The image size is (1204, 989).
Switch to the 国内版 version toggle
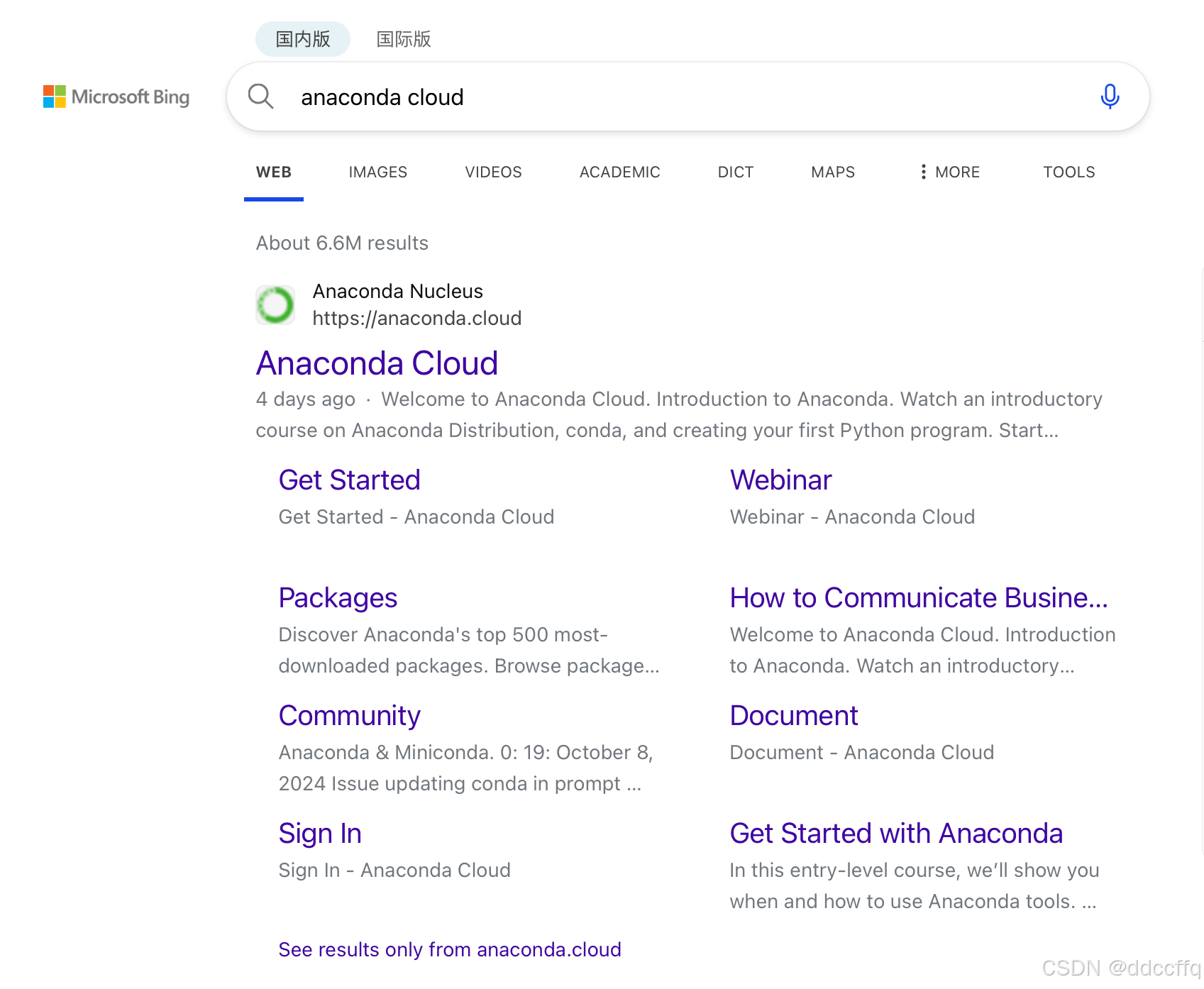click(303, 39)
